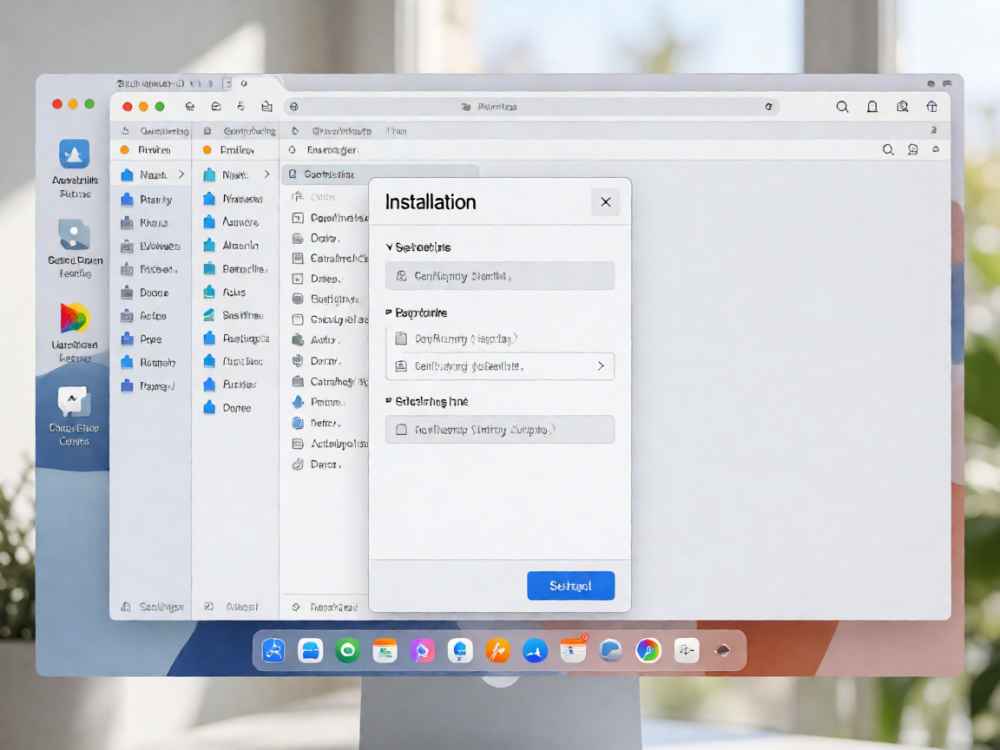
Task: Close the Installation dialog with its X
Action: pyautogui.click(x=605, y=202)
